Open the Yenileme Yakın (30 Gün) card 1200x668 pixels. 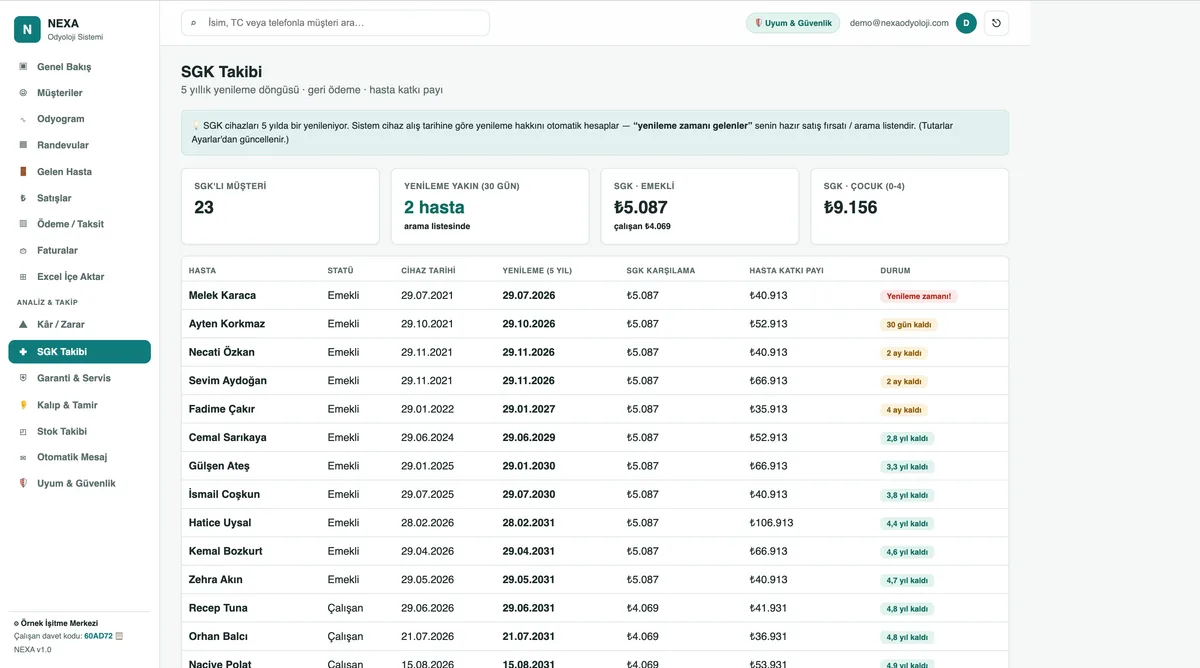(x=490, y=206)
